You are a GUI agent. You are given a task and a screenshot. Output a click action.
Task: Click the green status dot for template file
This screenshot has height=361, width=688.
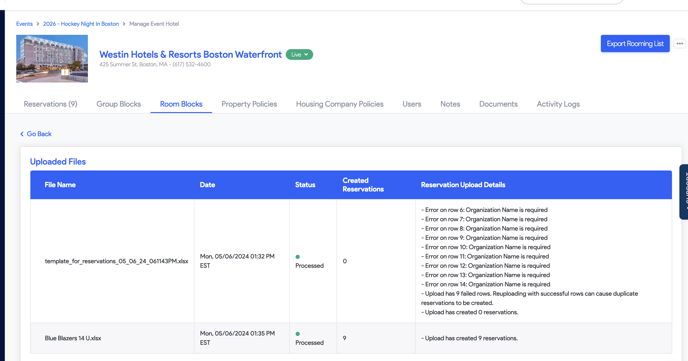297,257
